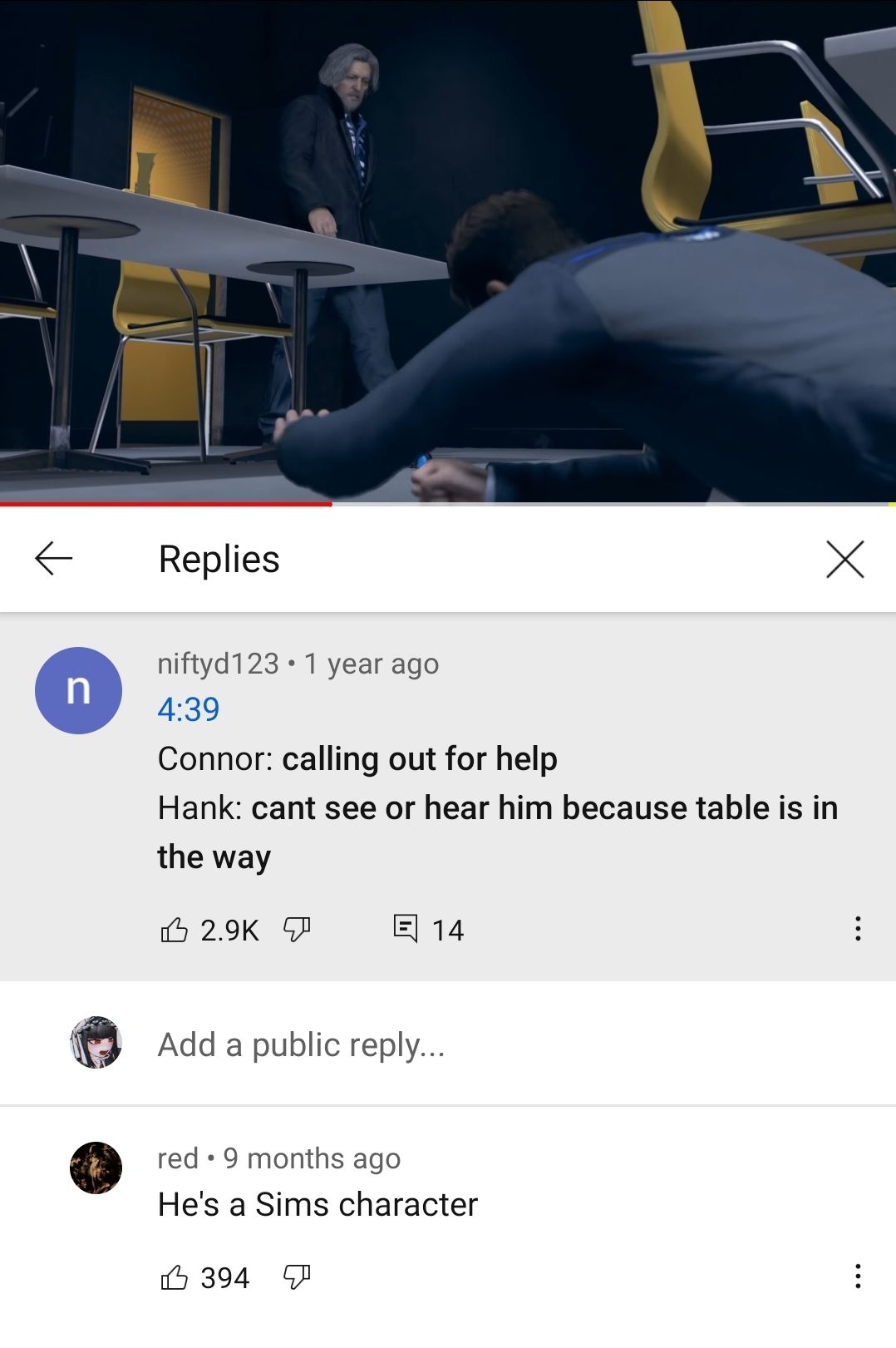Open more options for niftyd123's comment

click(x=858, y=929)
